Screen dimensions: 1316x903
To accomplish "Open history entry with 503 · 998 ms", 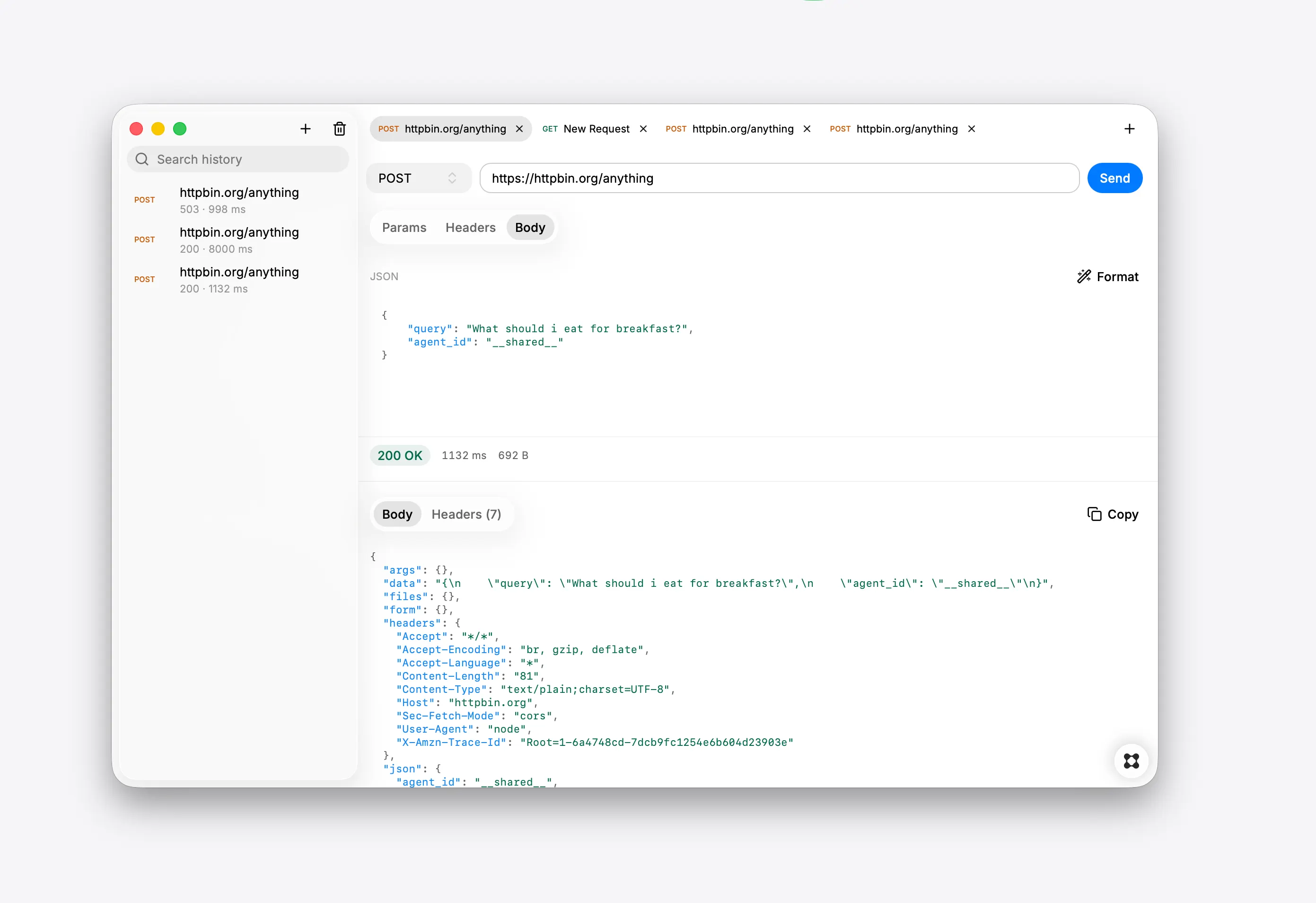I will pyautogui.click(x=238, y=200).
